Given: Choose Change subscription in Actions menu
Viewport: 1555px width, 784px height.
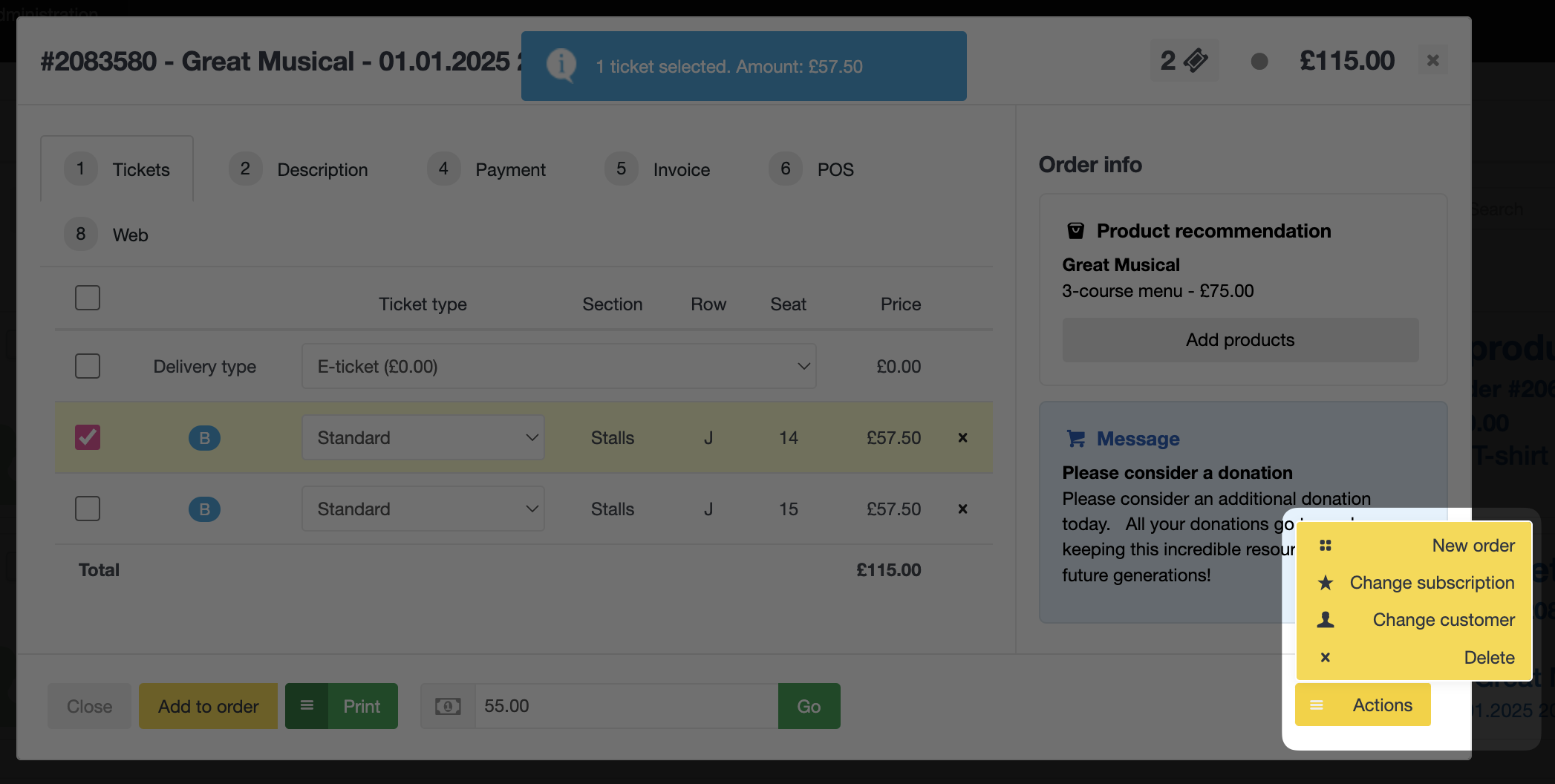Looking at the screenshot, I should coord(1414,583).
